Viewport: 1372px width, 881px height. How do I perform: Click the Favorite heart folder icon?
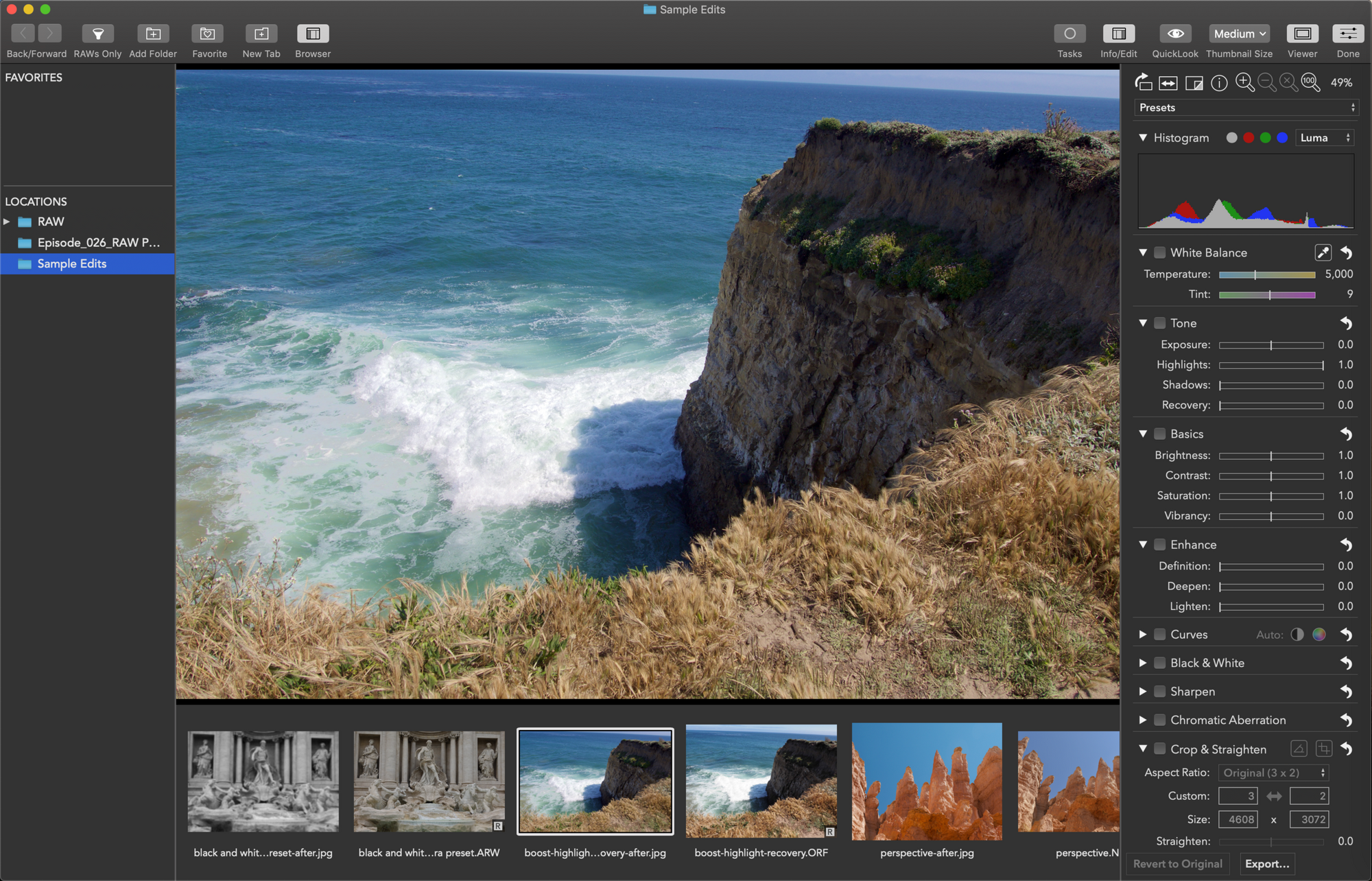pos(208,34)
